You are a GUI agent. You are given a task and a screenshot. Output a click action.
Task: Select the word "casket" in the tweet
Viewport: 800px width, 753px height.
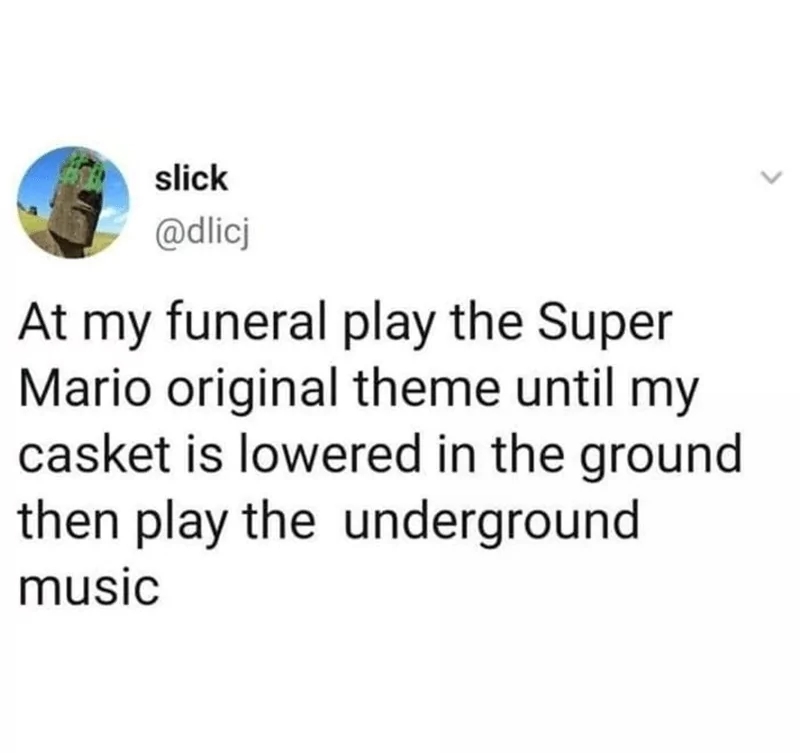95,454
